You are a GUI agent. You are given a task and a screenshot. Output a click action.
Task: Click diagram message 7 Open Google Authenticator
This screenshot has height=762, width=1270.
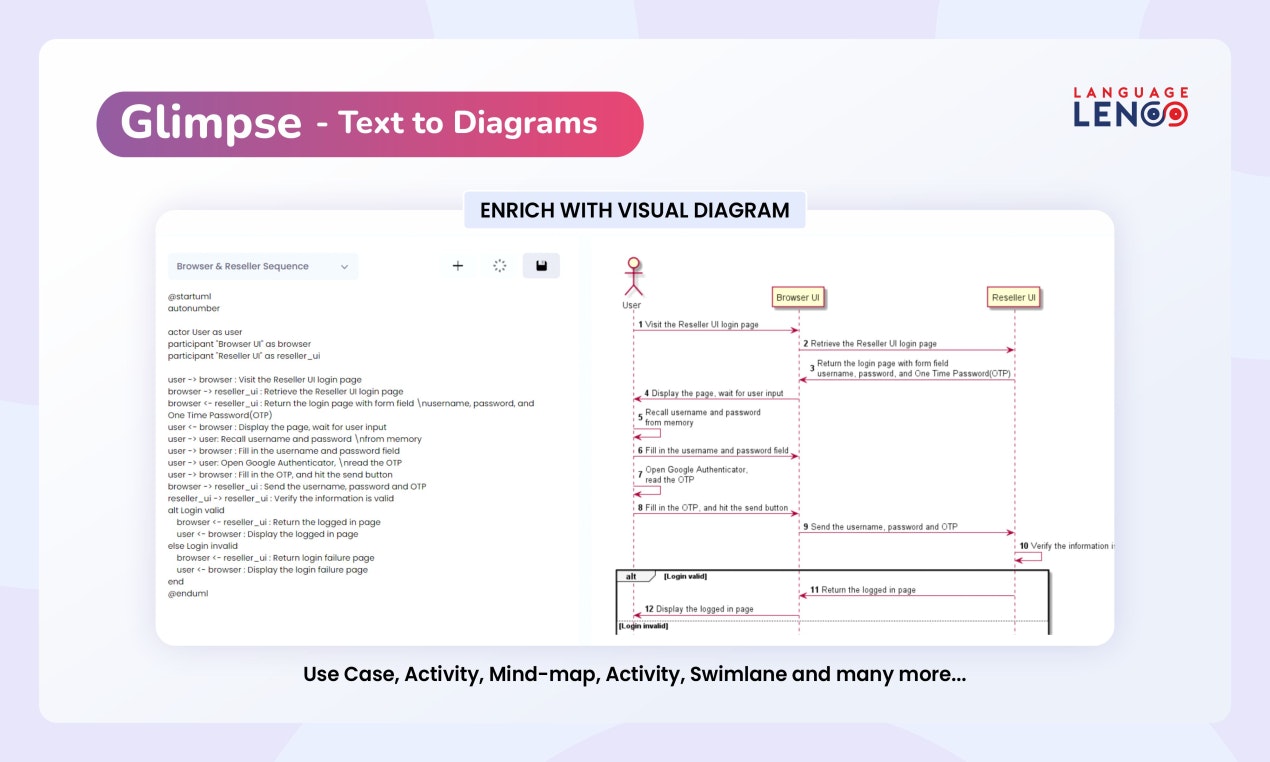click(x=693, y=474)
